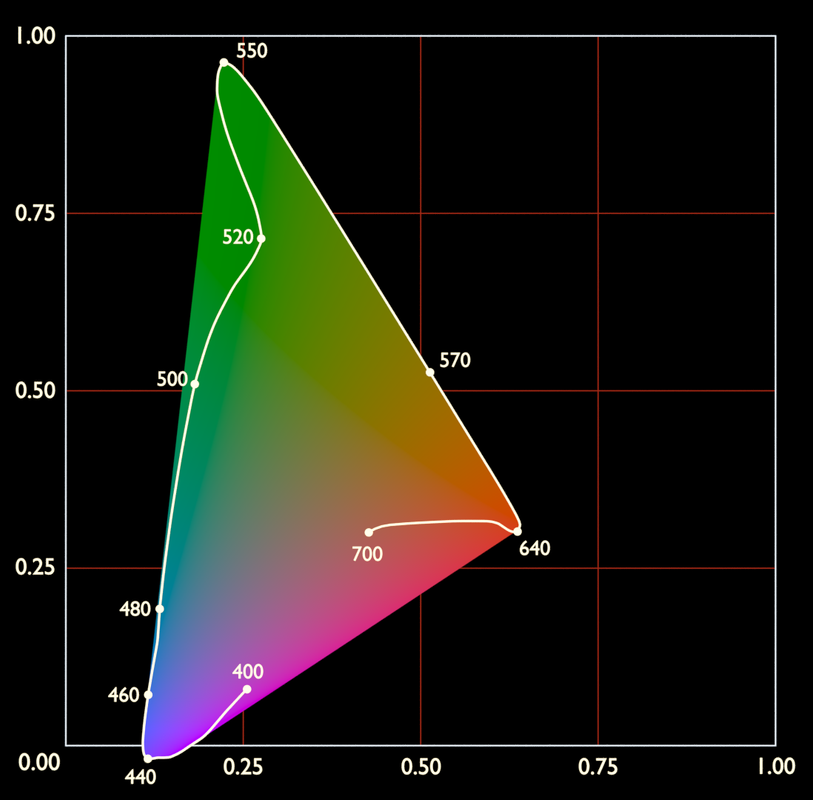Click the 400 wavelength label
The height and width of the screenshot is (800, 813).
coord(248,672)
